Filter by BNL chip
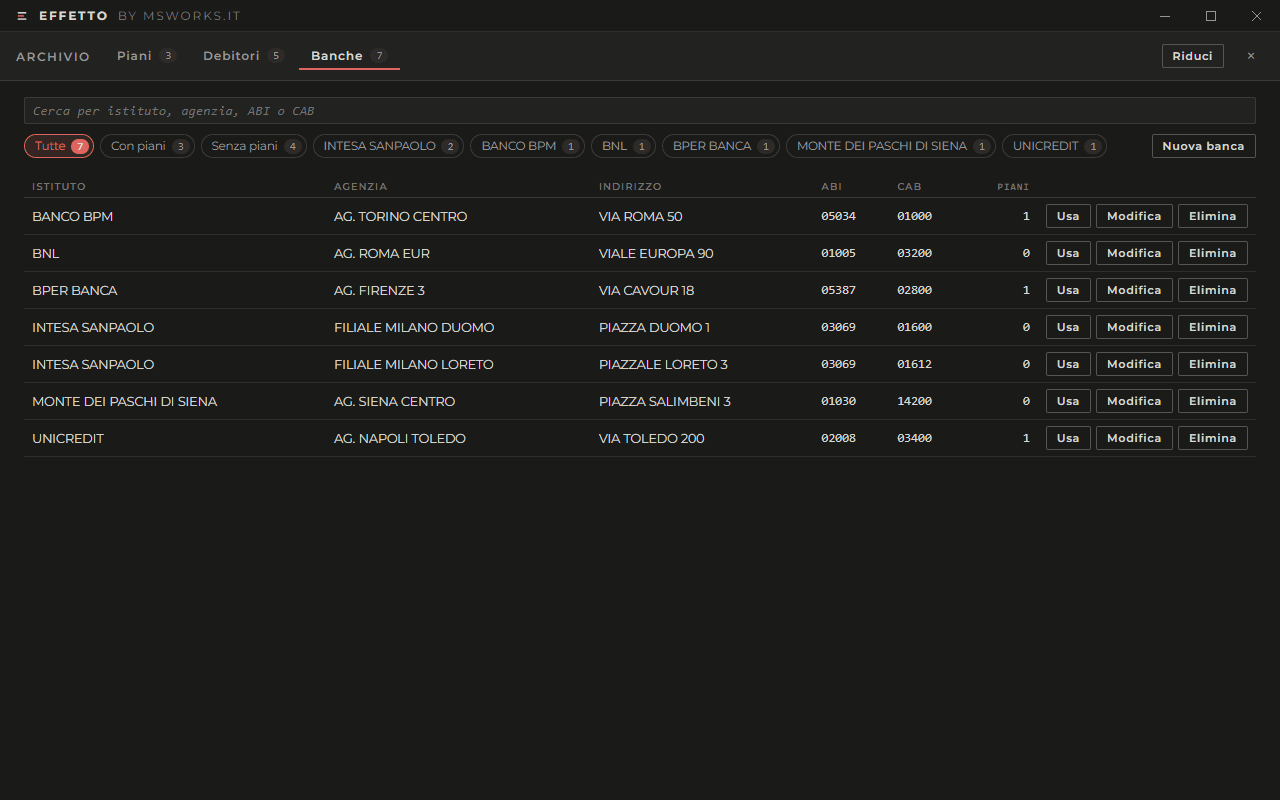The height and width of the screenshot is (800, 1280). pyautogui.click(x=623, y=146)
